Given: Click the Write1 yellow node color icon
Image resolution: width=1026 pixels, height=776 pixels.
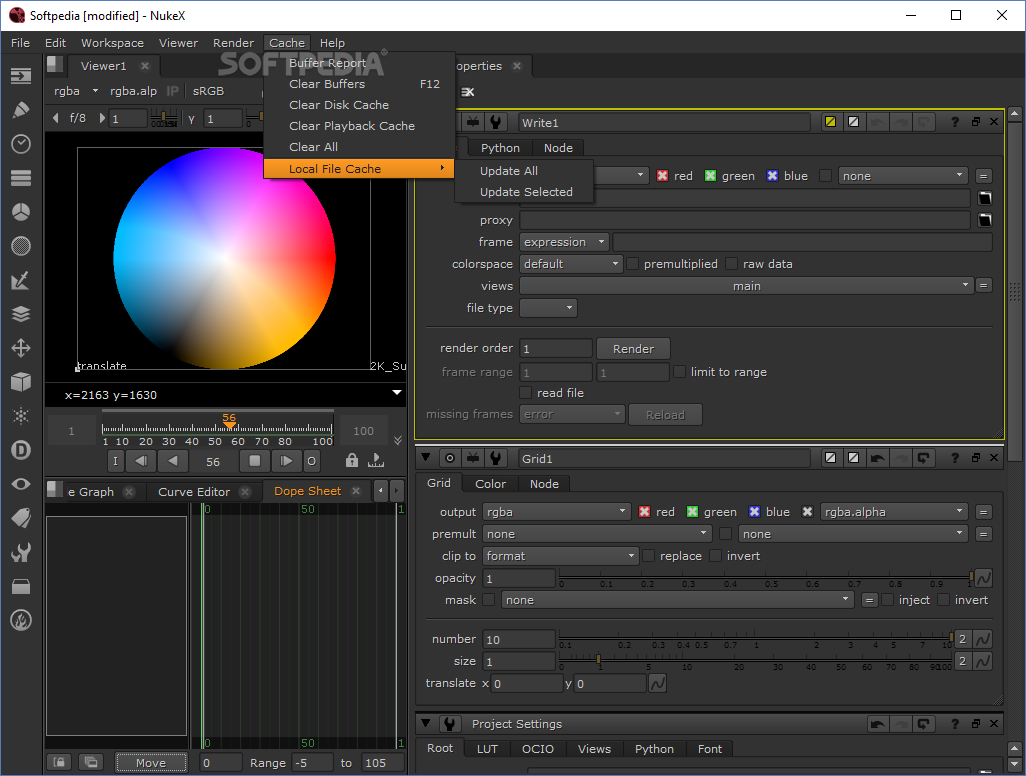Looking at the screenshot, I should click(830, 122).
